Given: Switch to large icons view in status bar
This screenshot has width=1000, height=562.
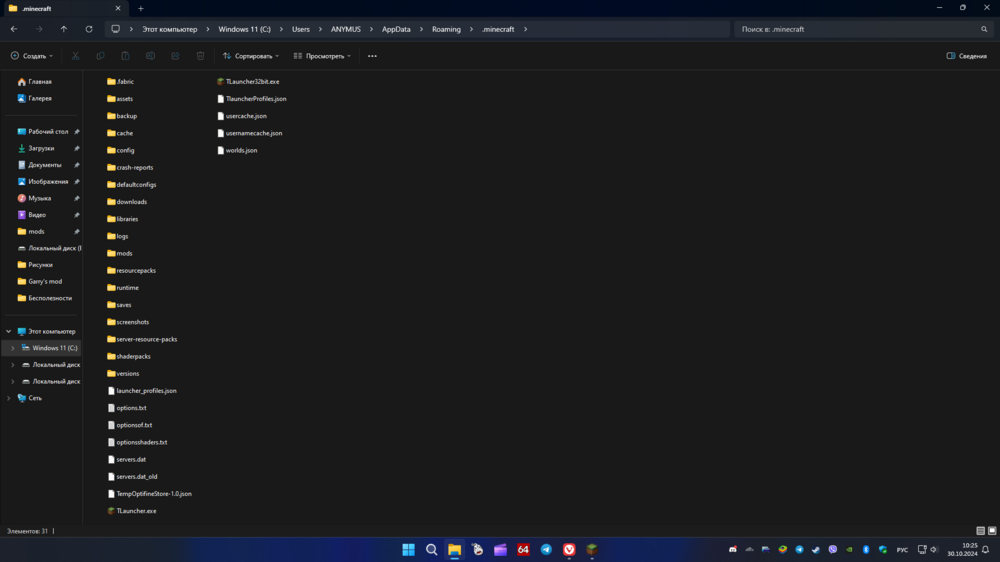Looking at the screenshot, I should pos(992,531).
